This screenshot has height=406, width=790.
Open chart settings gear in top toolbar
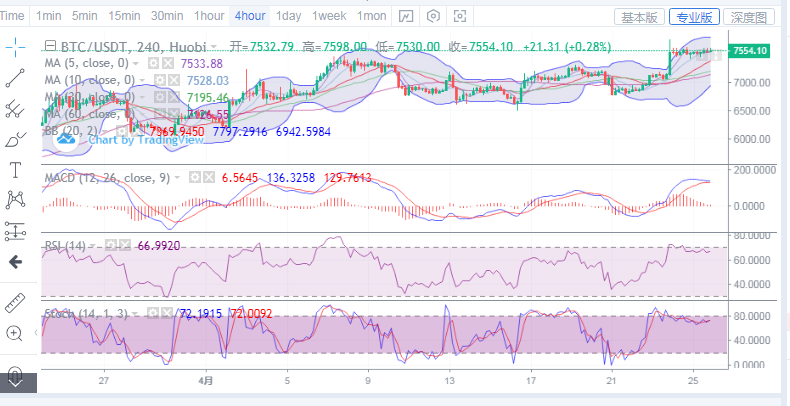coord(432,16)
